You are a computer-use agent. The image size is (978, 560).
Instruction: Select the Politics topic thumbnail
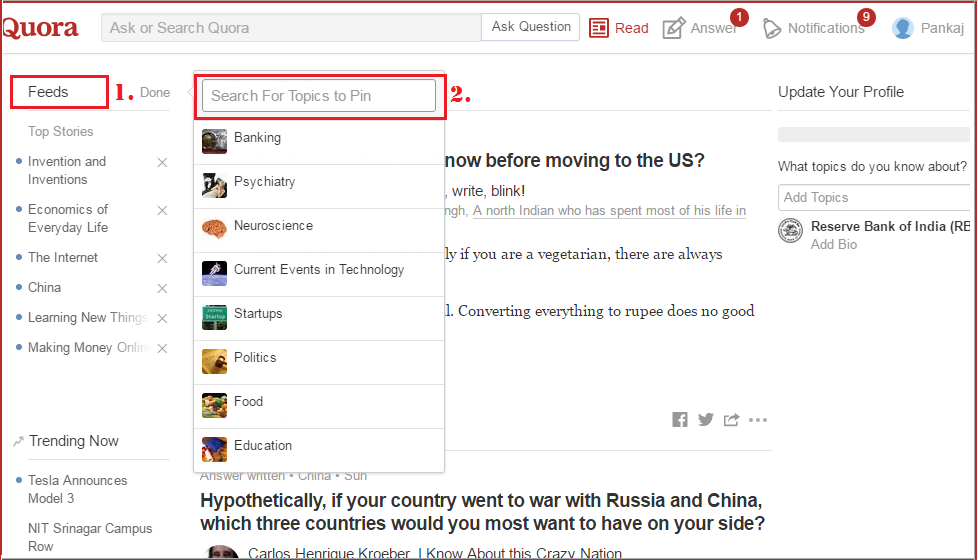tap(214, 361)
